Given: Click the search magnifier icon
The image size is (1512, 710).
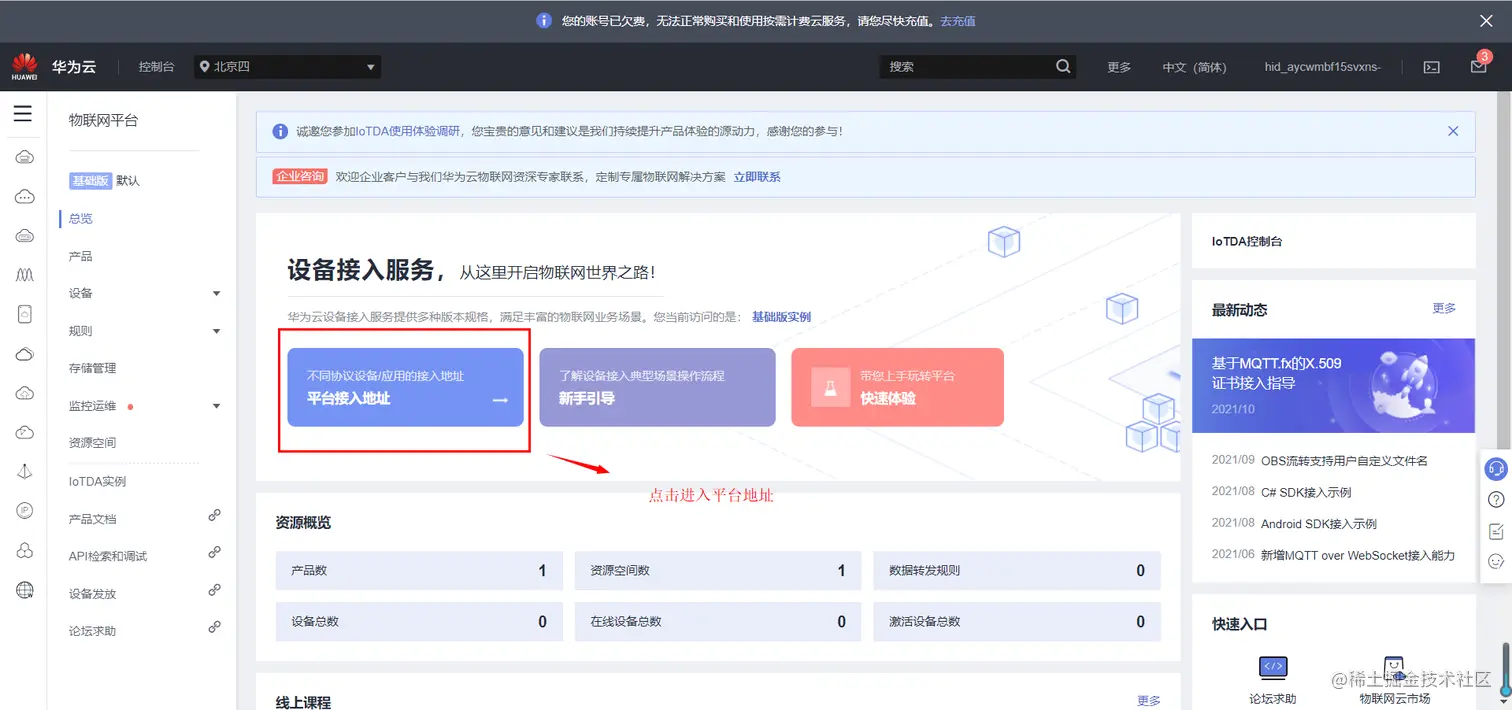Looking at the screenshot, I should [1063, 66].
